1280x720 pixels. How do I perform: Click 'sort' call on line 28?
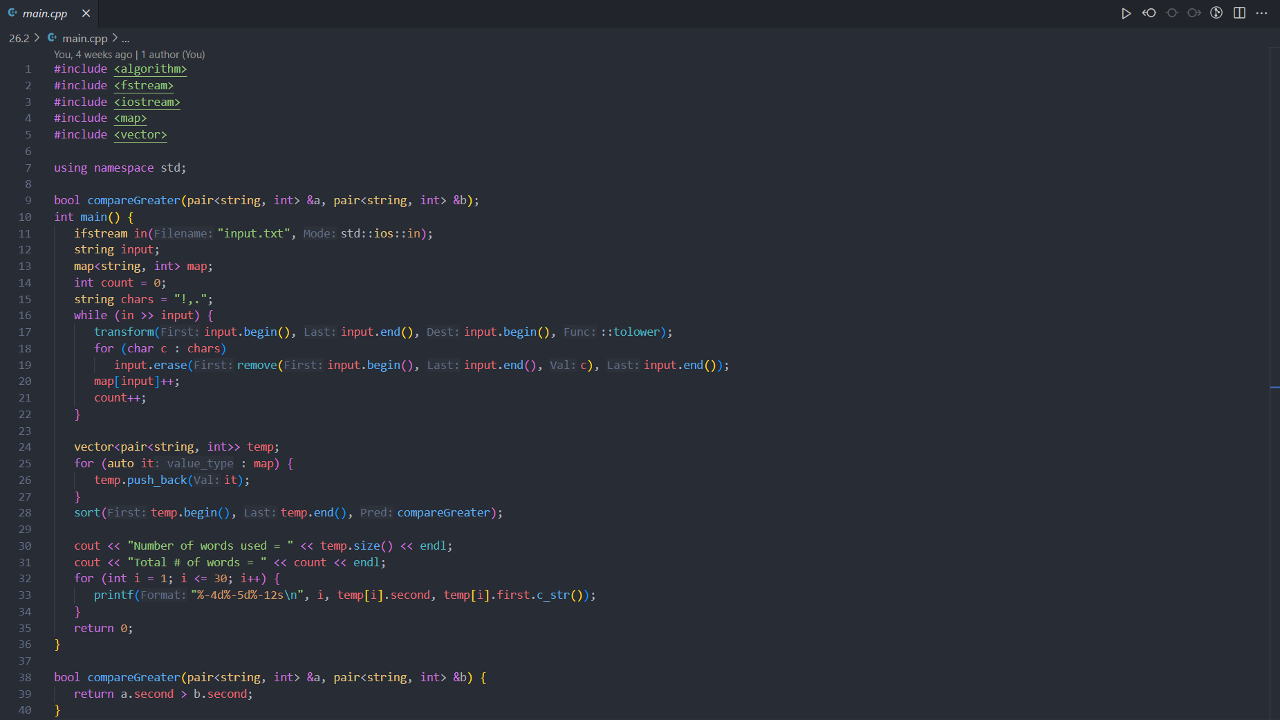[87, 512]
